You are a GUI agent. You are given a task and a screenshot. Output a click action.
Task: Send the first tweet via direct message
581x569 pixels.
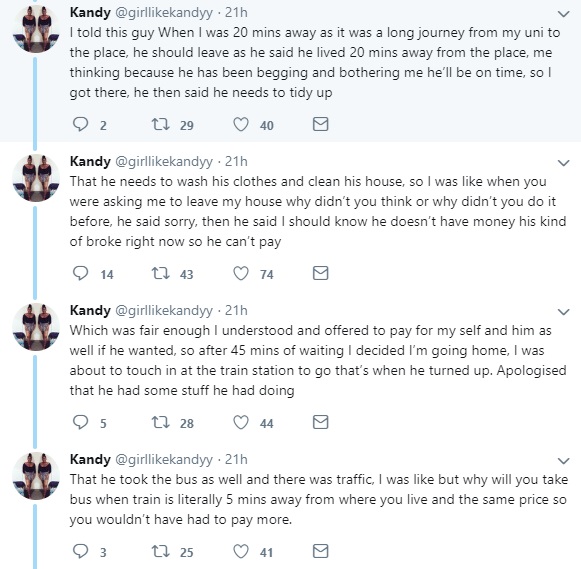[x=321, y=124]
